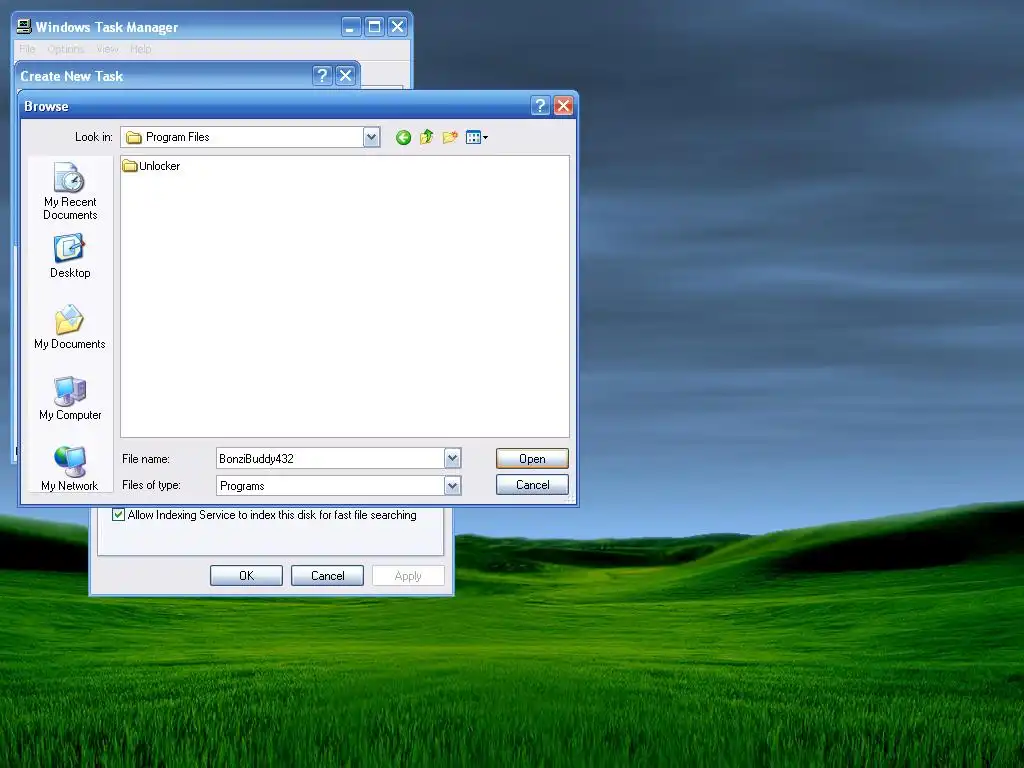Screen dimensions: 1024x768
Task: Create a new folder
Action: click(450, 137)
